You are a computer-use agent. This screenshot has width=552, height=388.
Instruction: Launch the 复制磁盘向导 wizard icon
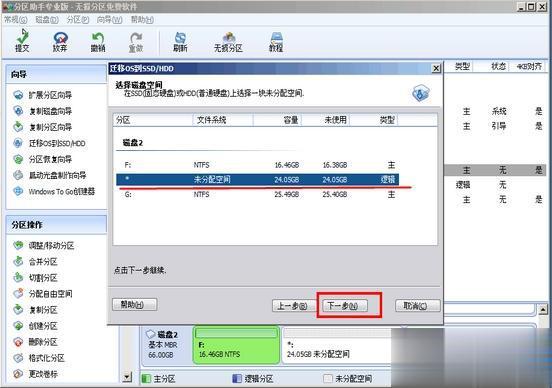click(x=18, y=111)
